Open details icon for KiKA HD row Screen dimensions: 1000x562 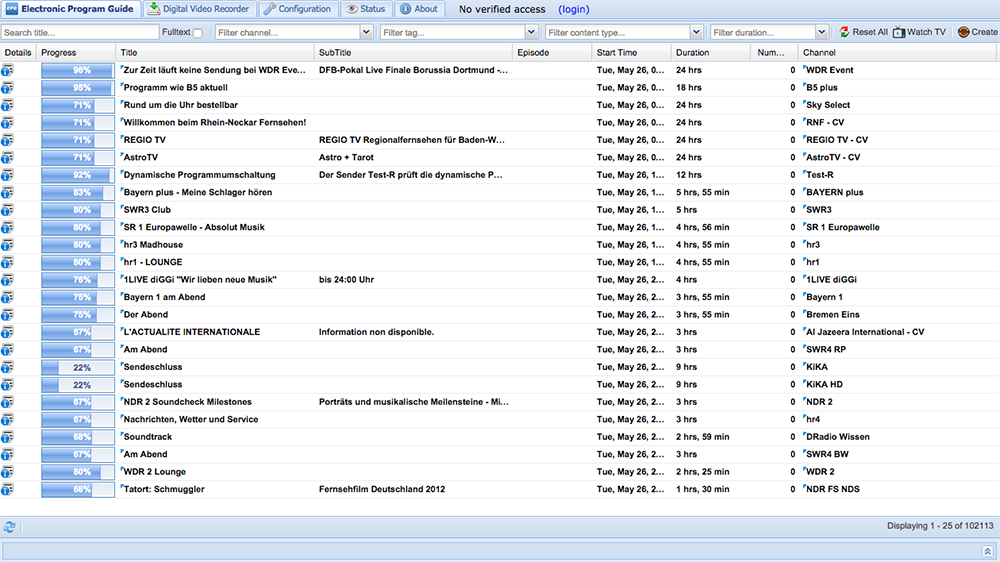click(x=7, y=385)
